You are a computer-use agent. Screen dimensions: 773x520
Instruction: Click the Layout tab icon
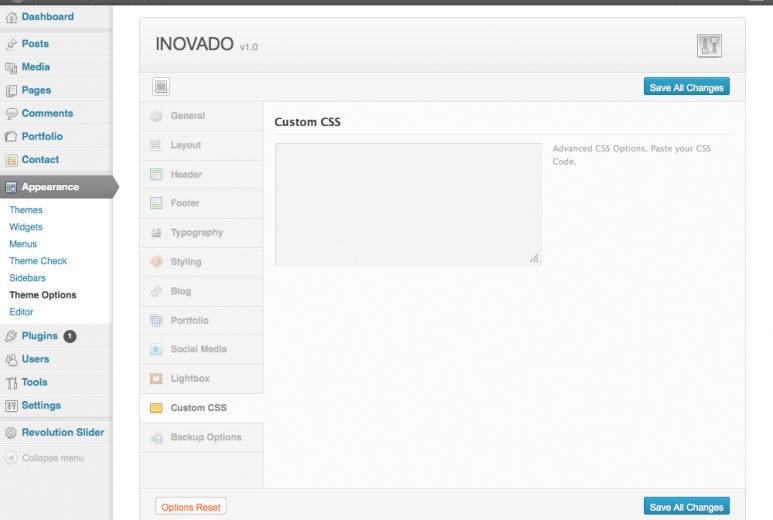[x=156, y=145]
